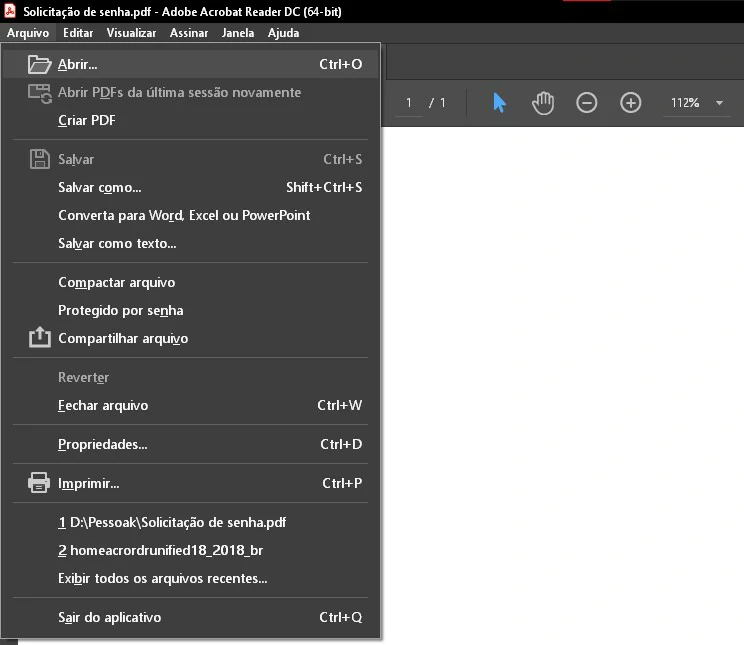Image resolution: width=744 pixels, height=645 pixels.
Task: Open the Arquivo menu
Action: click(28, 33)
